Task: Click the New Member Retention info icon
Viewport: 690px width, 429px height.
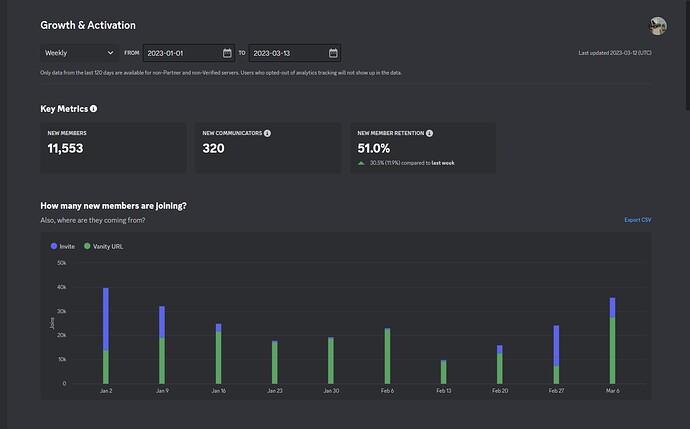Action: [429, 132]
